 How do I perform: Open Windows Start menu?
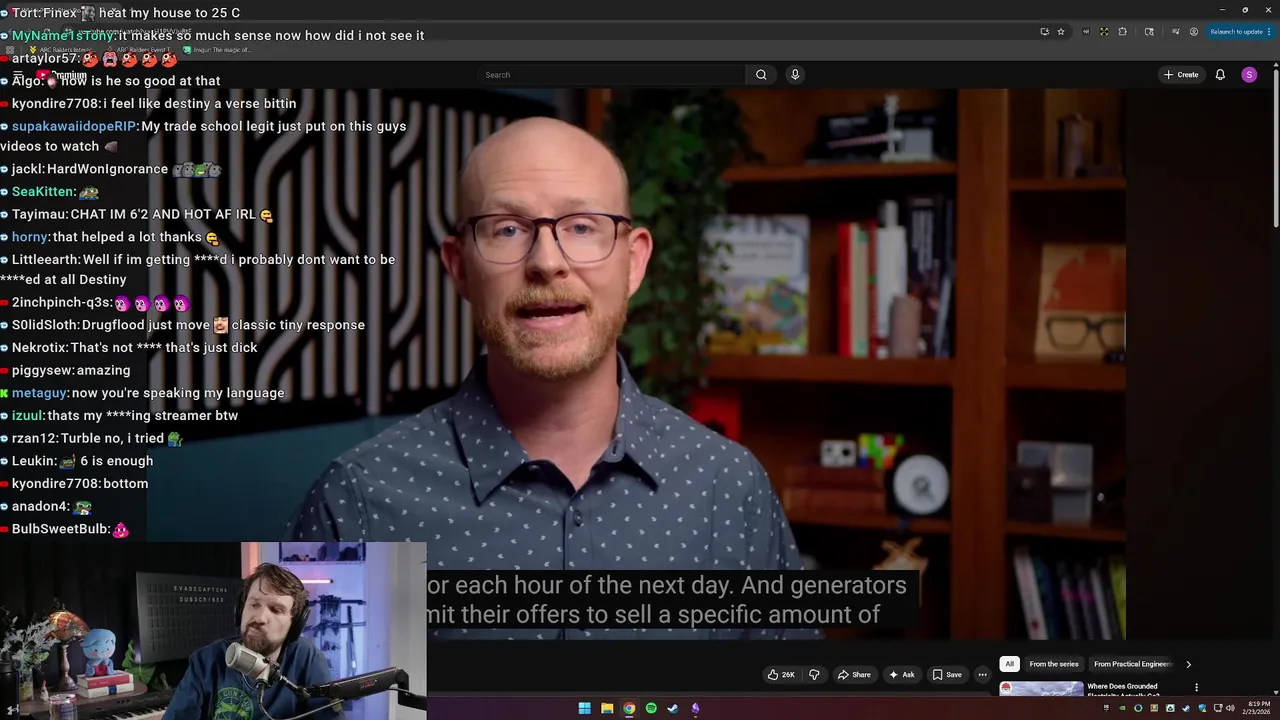point(584,708)
